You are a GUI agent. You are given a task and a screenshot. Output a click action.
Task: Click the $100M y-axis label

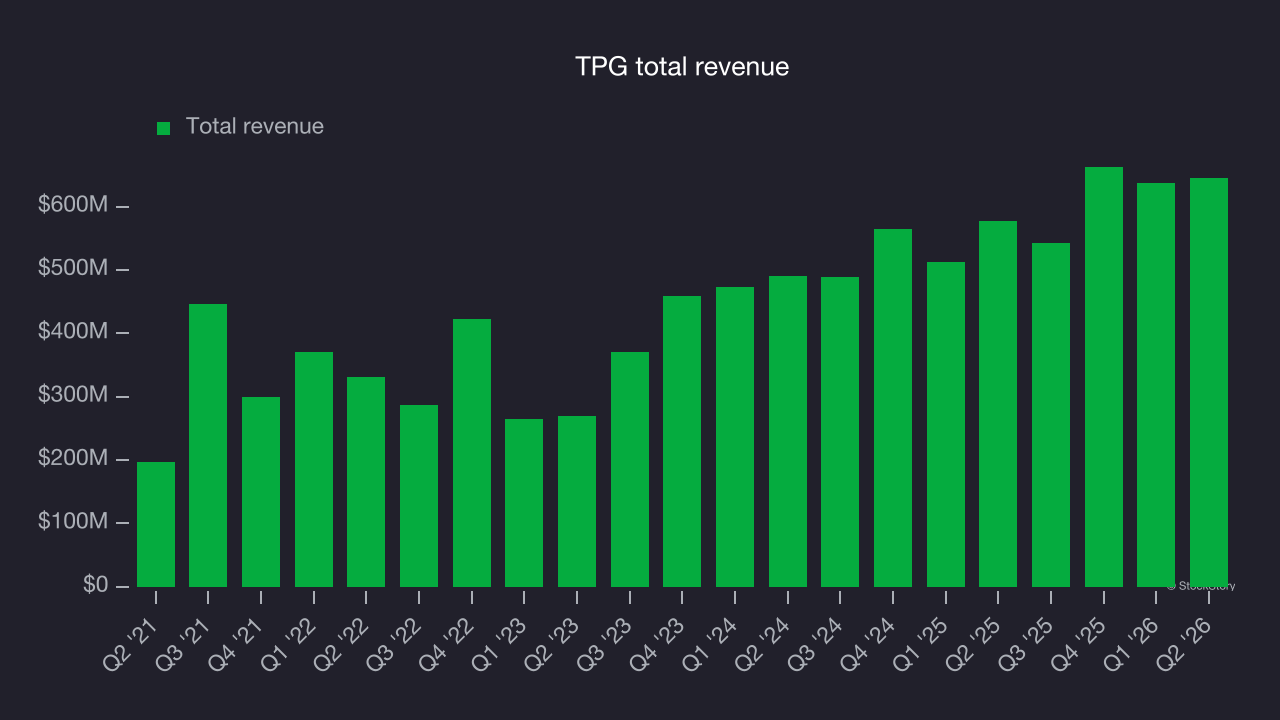pos(73,522)
